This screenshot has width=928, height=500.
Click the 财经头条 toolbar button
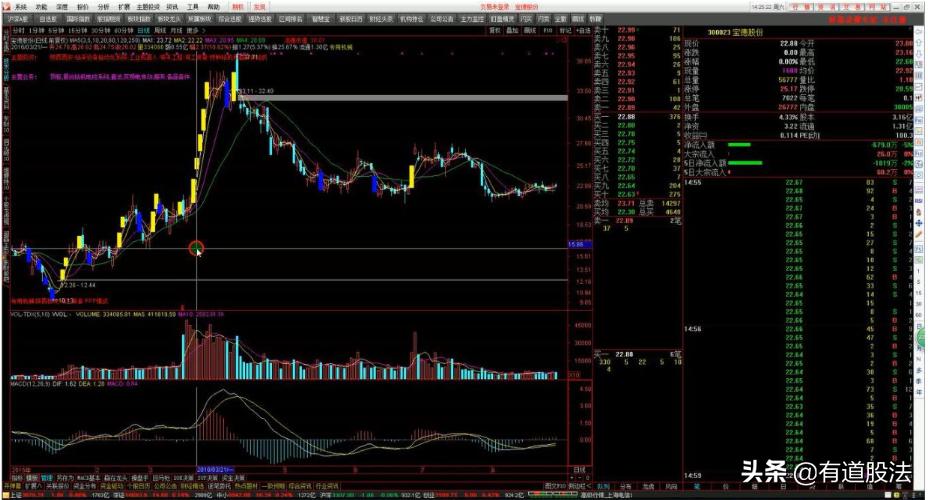(381, 20)
